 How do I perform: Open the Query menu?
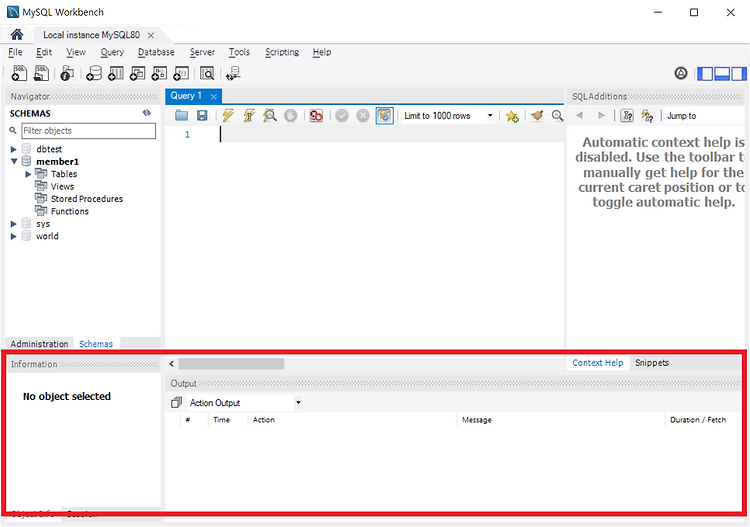(112, 52)
